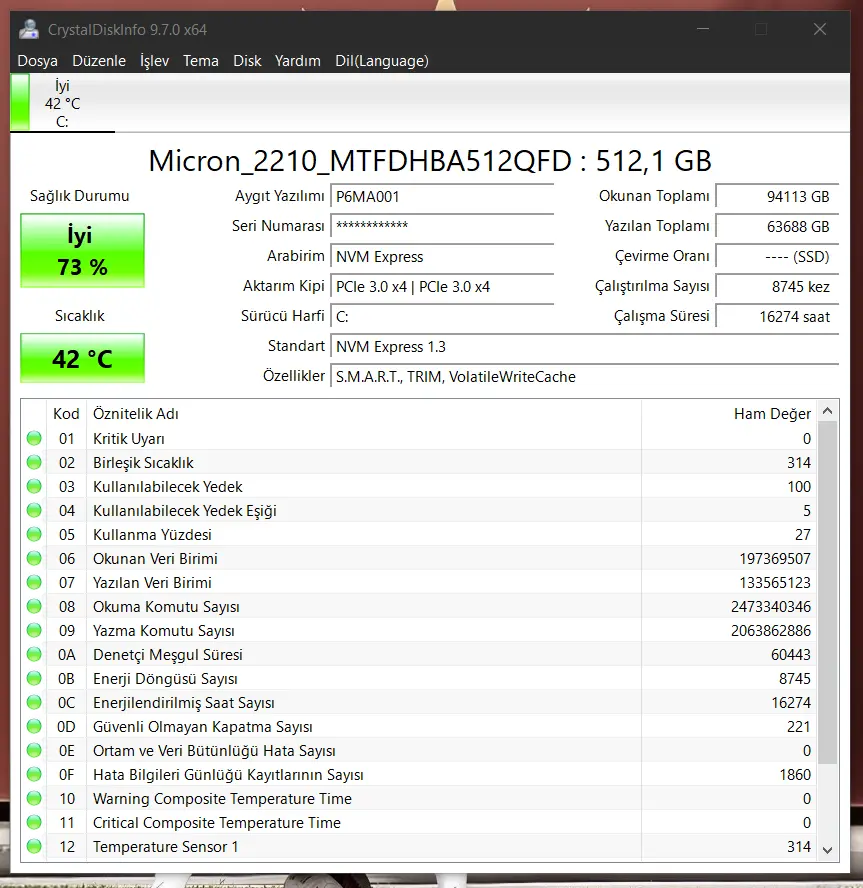Image resolution: width=863 pixels, height=888 pixels.
Task: Click the CrystalDiskInfo app icon in title bar
Action: pyautogui.click(x=28, y=29)
